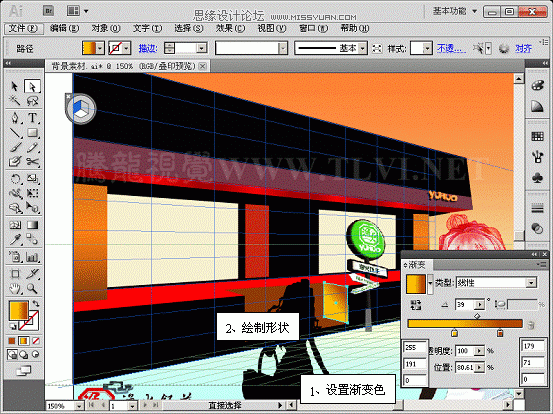Open gradient swatch preset dropdown arrow
553x414 pixels.
[x=430, y=283]
